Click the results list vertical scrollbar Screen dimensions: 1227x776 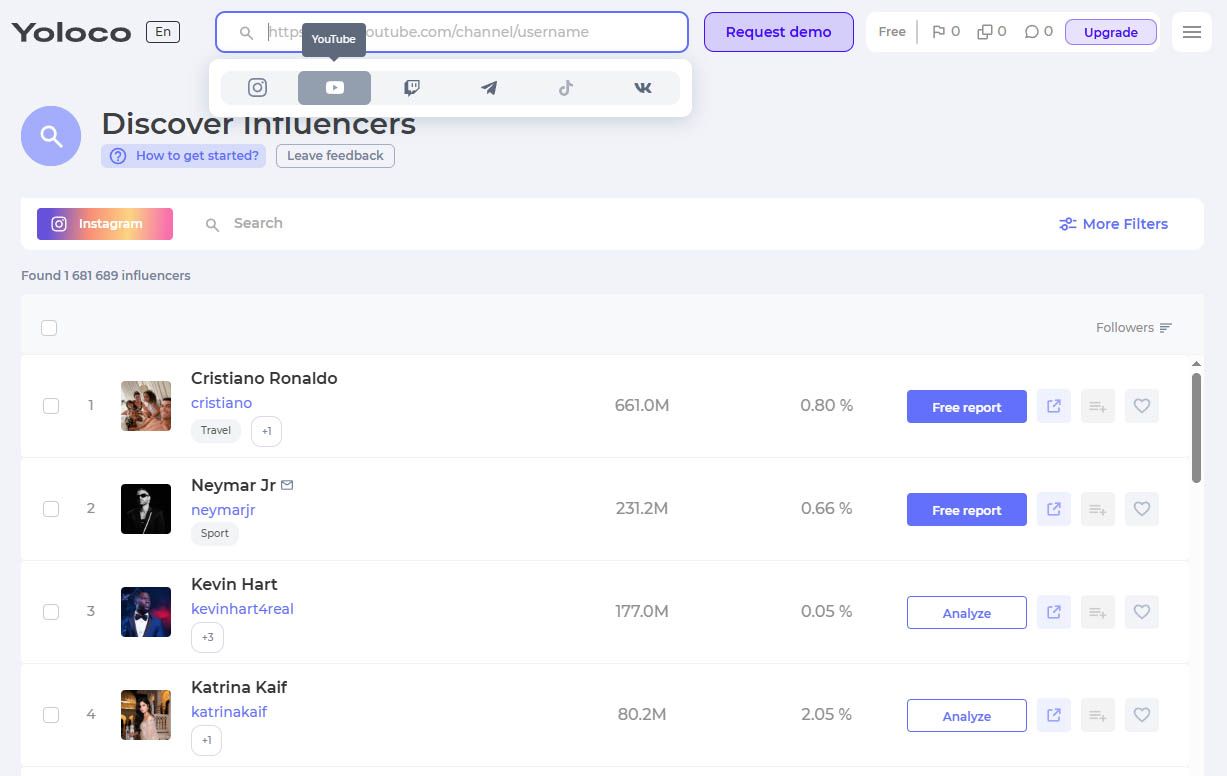[1196, 428]
